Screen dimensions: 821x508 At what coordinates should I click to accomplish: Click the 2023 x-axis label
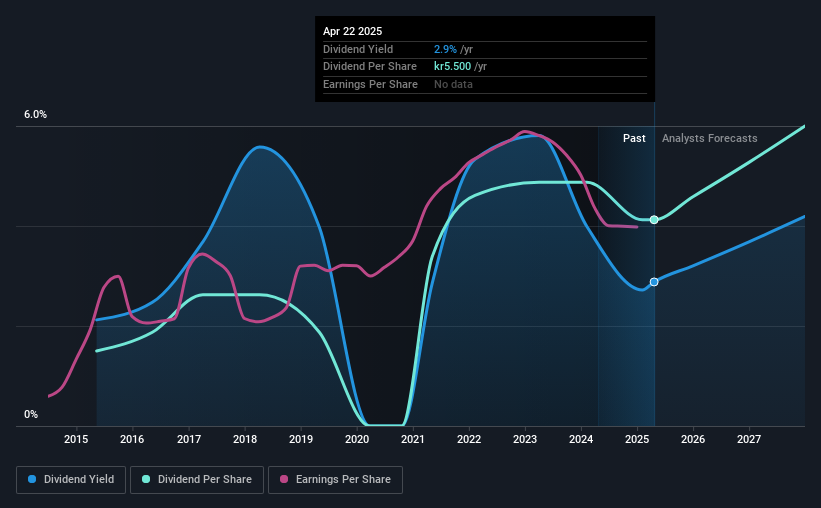[x=525, y=439]
